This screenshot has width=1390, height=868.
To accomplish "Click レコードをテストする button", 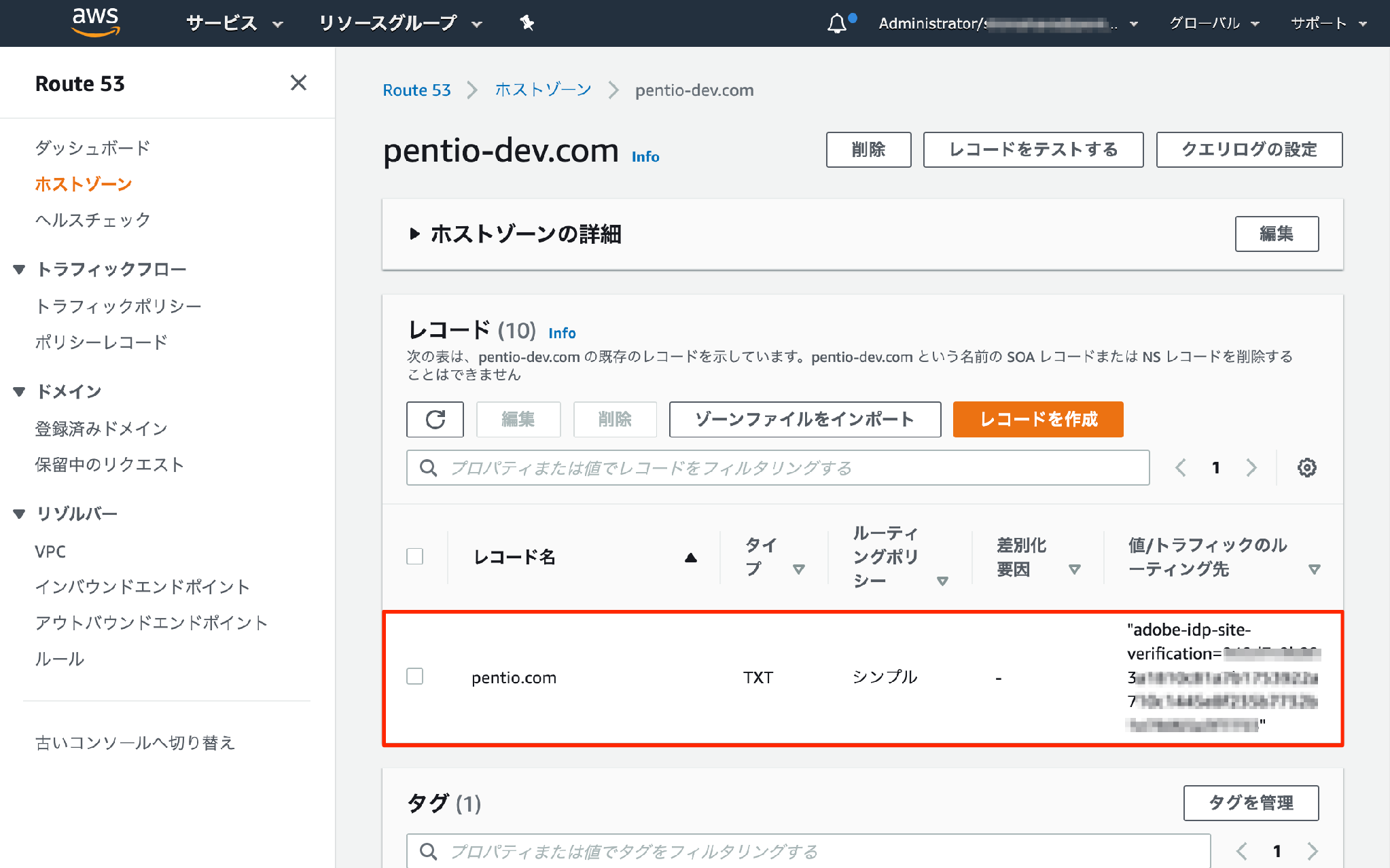I will (1033, 149).
